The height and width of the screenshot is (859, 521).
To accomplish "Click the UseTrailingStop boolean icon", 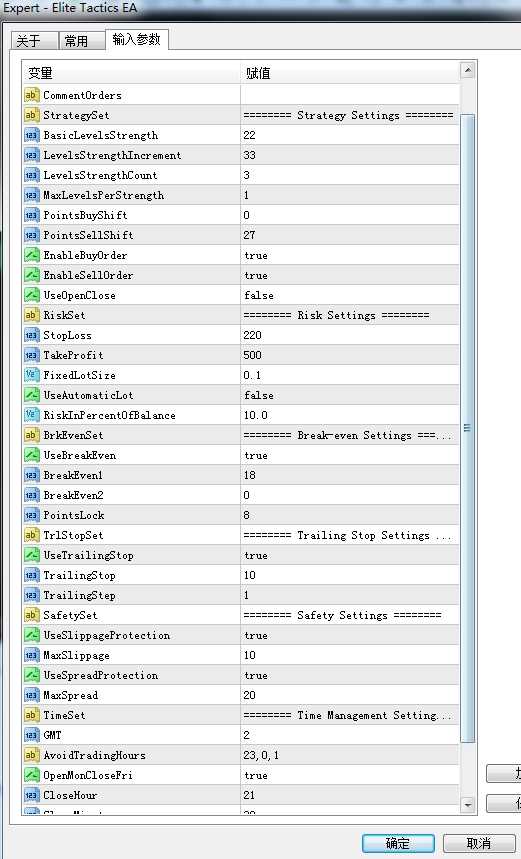I will click(32, 556).
